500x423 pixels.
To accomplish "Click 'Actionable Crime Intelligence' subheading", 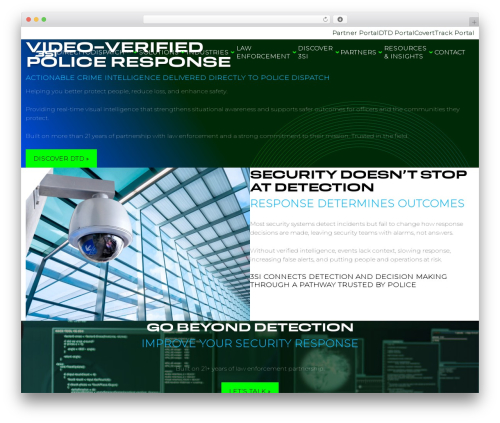I will coord(177,78).
